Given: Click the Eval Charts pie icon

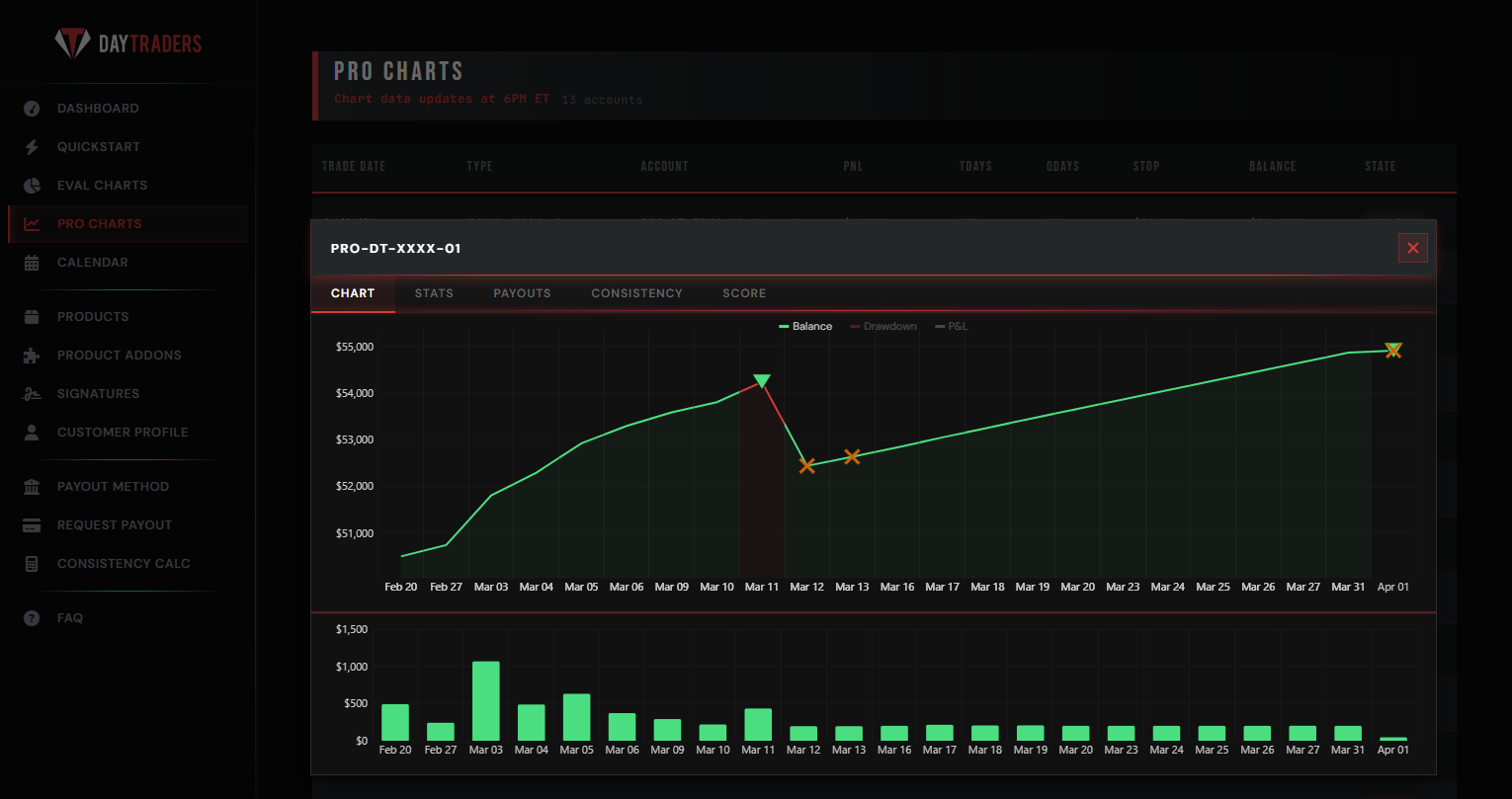Looking at the screenshot, I should 32,186.
